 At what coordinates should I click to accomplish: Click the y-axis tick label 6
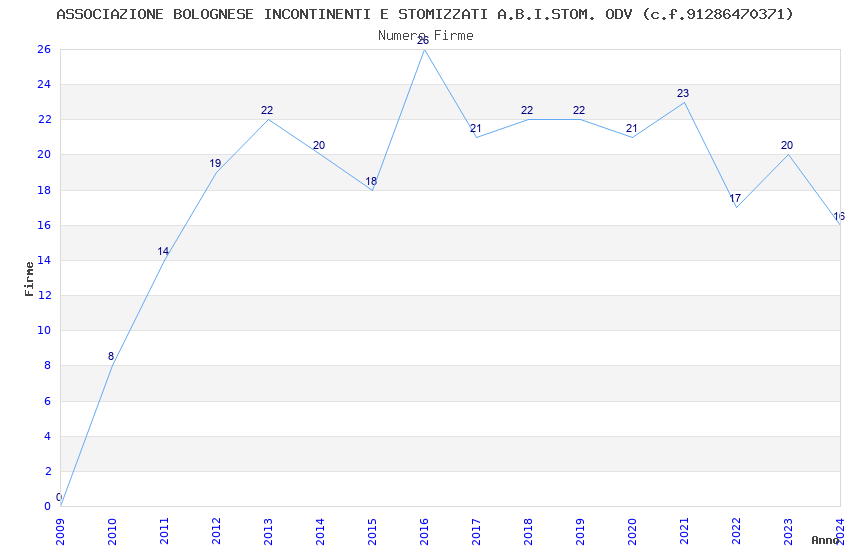click(x=48, y=401)
